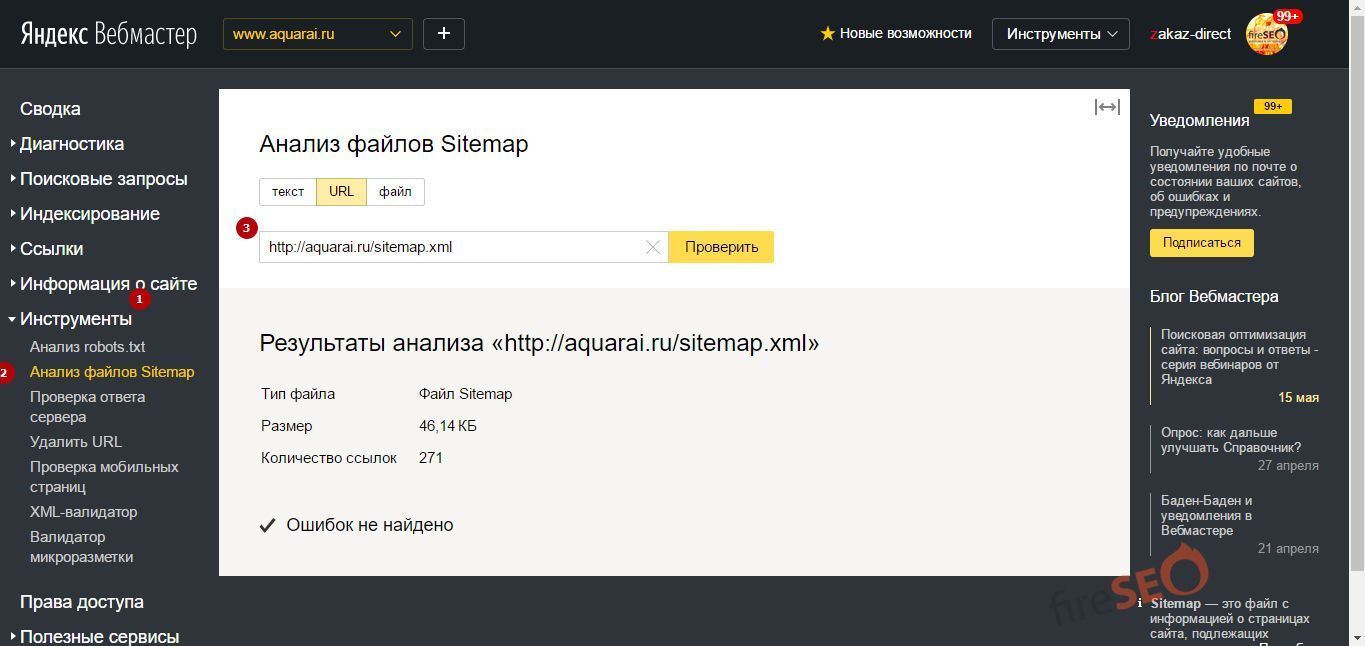Expand the report area with the width toggle icon
Screen dimensions: 1365x646
tap(1107, 106)
